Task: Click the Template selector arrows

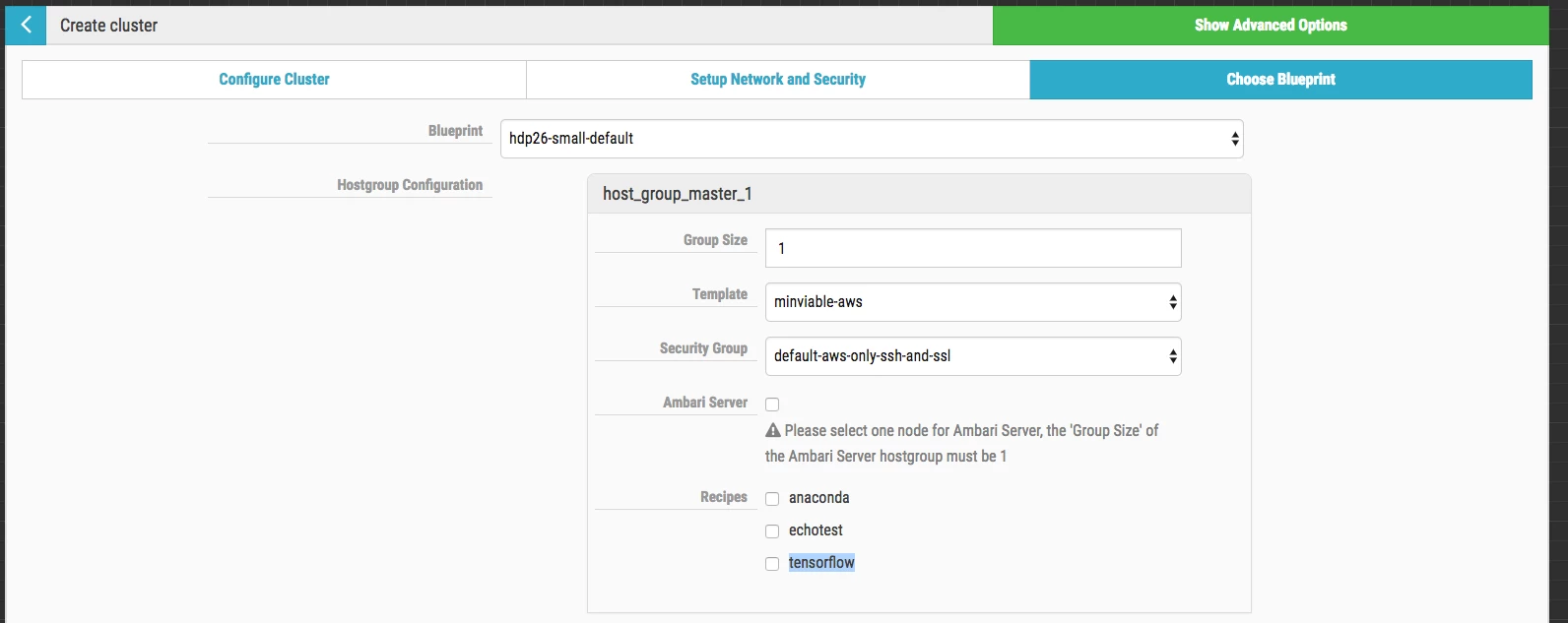Action: 1172,302
